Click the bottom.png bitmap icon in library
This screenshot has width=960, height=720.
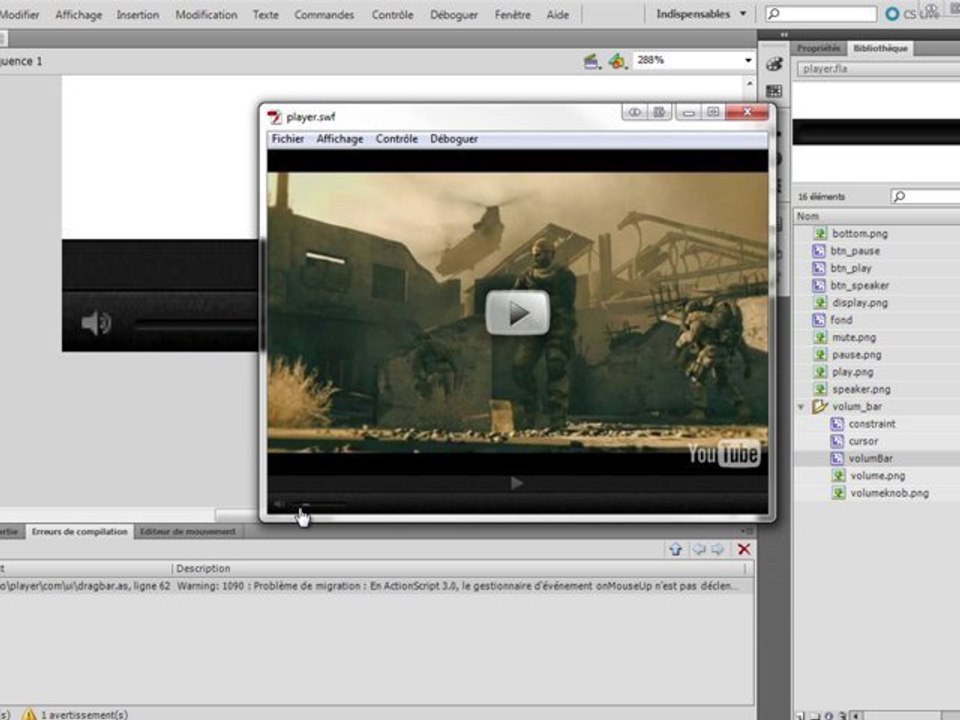[x=820, y=233]
